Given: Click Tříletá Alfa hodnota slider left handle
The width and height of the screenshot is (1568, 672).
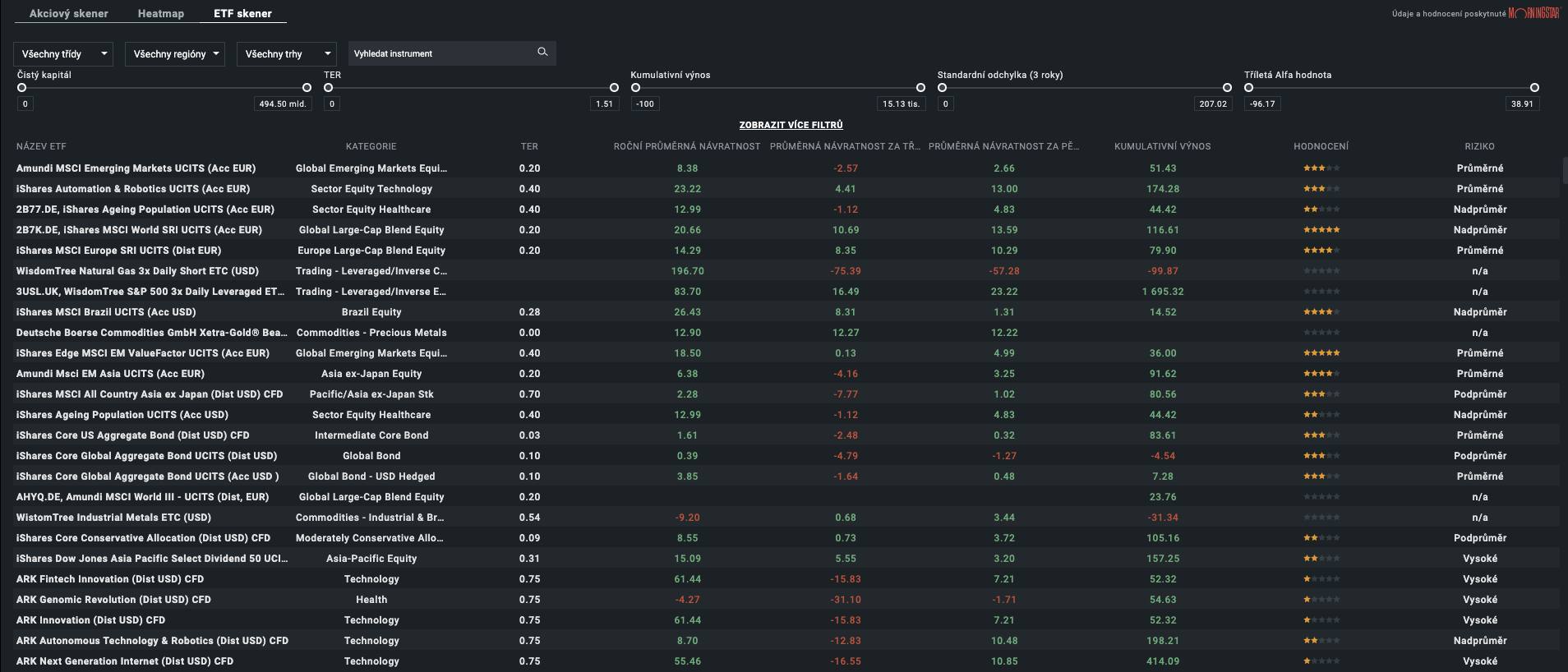Looking at the screenshot, I should click(1249, 88).
